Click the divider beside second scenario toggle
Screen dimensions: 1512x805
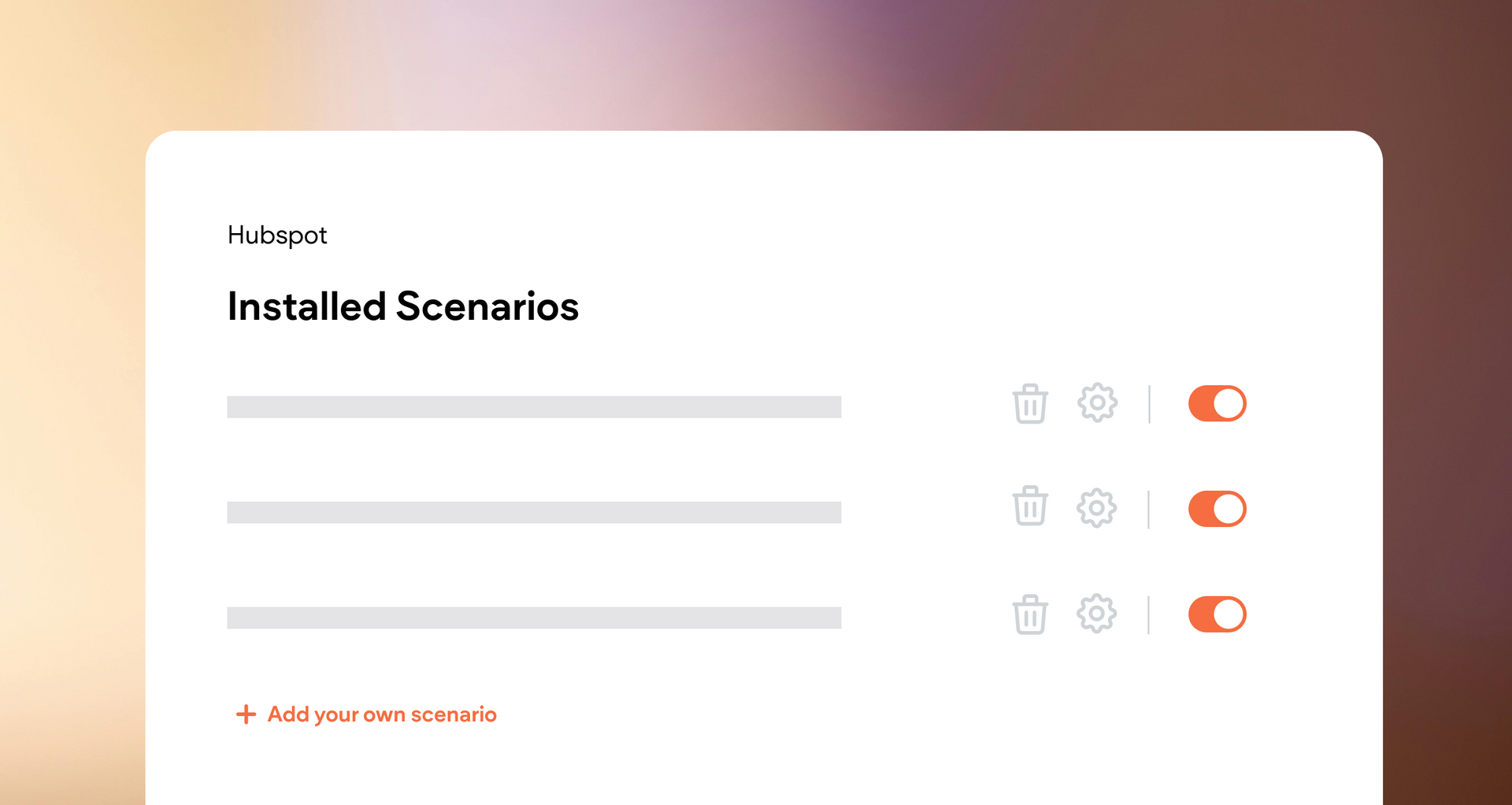[1149, 509]
